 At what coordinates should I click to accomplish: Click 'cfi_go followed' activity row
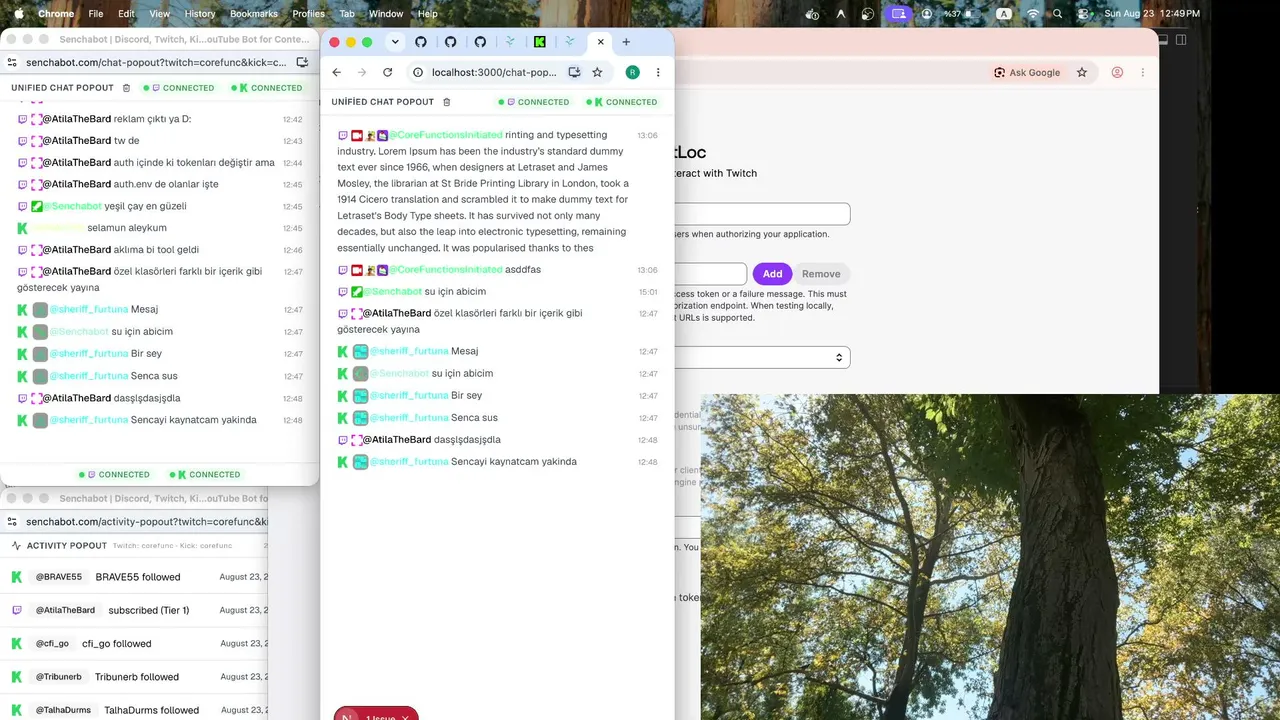(x=134, y=644)
